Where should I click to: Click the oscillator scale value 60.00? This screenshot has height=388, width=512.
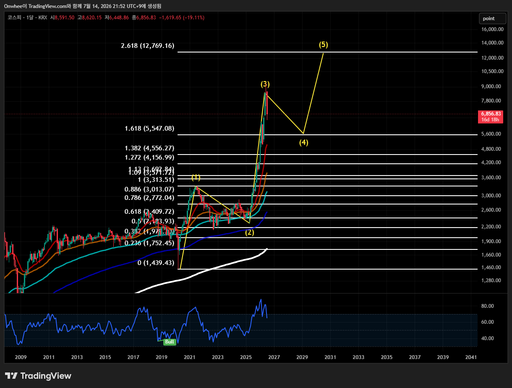(x=487, y=322)
